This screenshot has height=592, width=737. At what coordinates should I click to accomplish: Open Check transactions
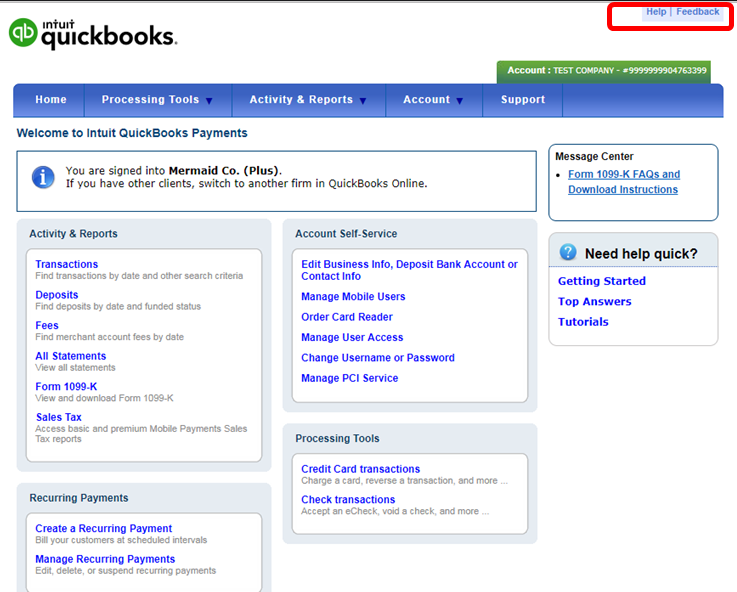[348, 499]
